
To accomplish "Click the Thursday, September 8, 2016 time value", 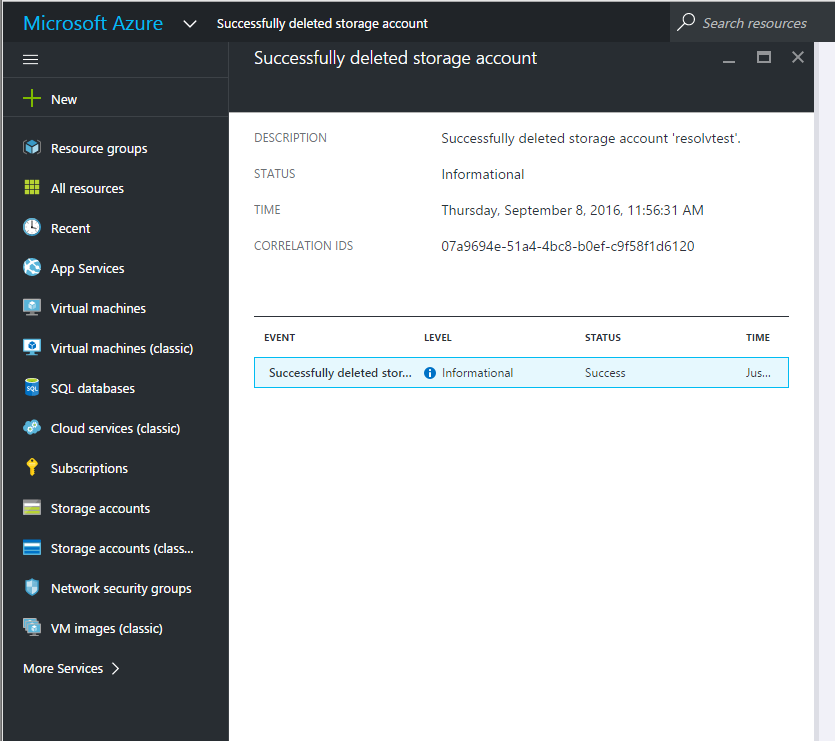I will [x=572, y=210].
